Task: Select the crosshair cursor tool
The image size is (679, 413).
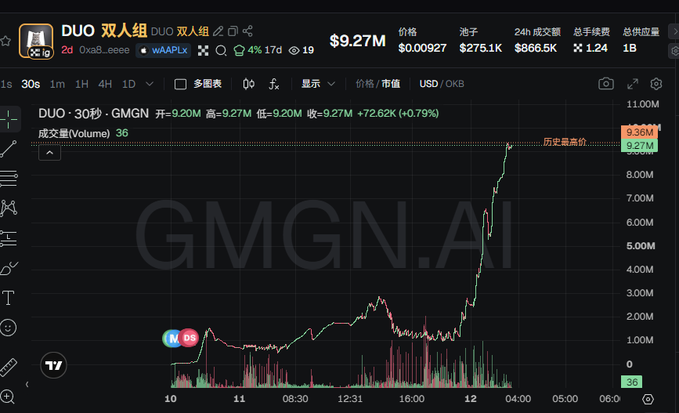Action: 9,119
